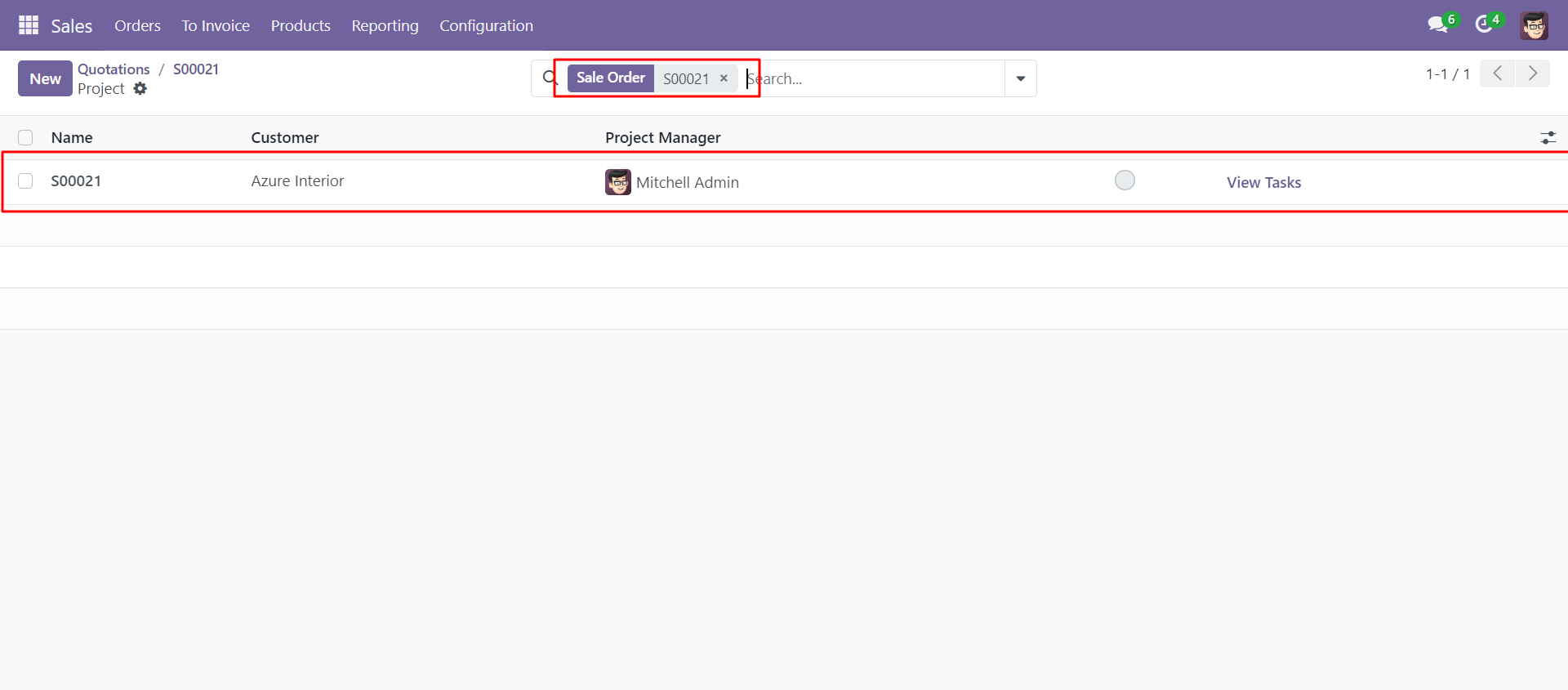Image resolution: width=1568 pixels, height=690 pixels.
Task: Click the Sale Order filter tag
Action: point(611,78)
